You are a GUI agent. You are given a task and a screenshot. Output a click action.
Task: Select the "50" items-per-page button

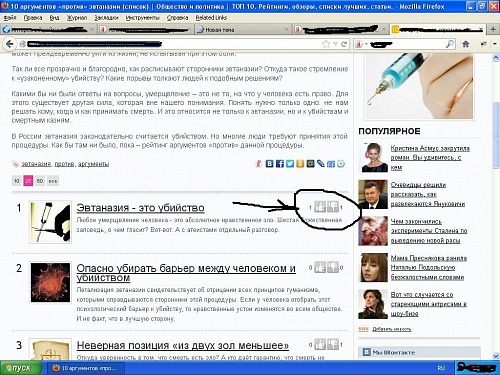pyautogui.click(x=40, y=181)
